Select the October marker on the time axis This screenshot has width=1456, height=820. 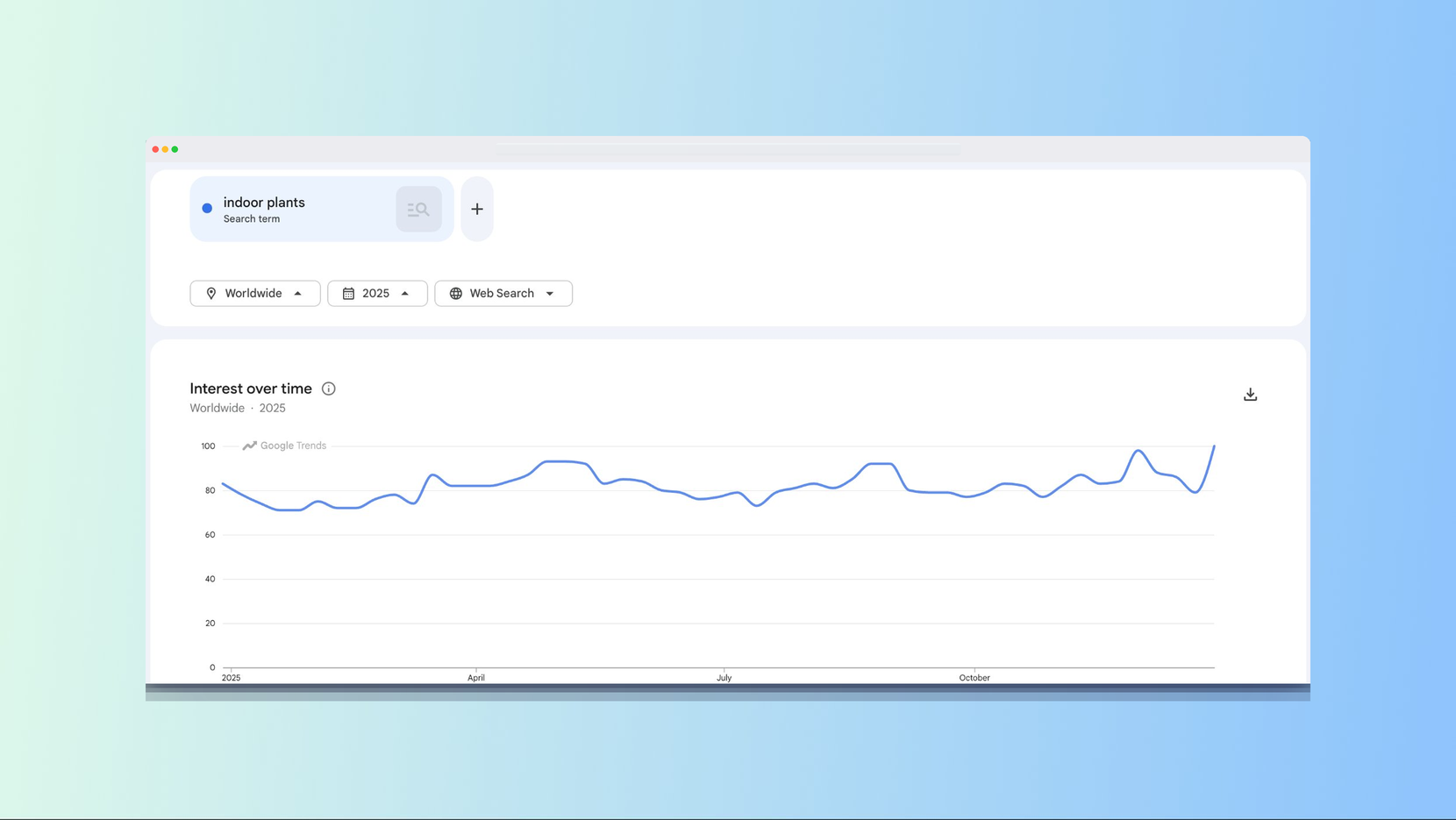coord(974,677)
